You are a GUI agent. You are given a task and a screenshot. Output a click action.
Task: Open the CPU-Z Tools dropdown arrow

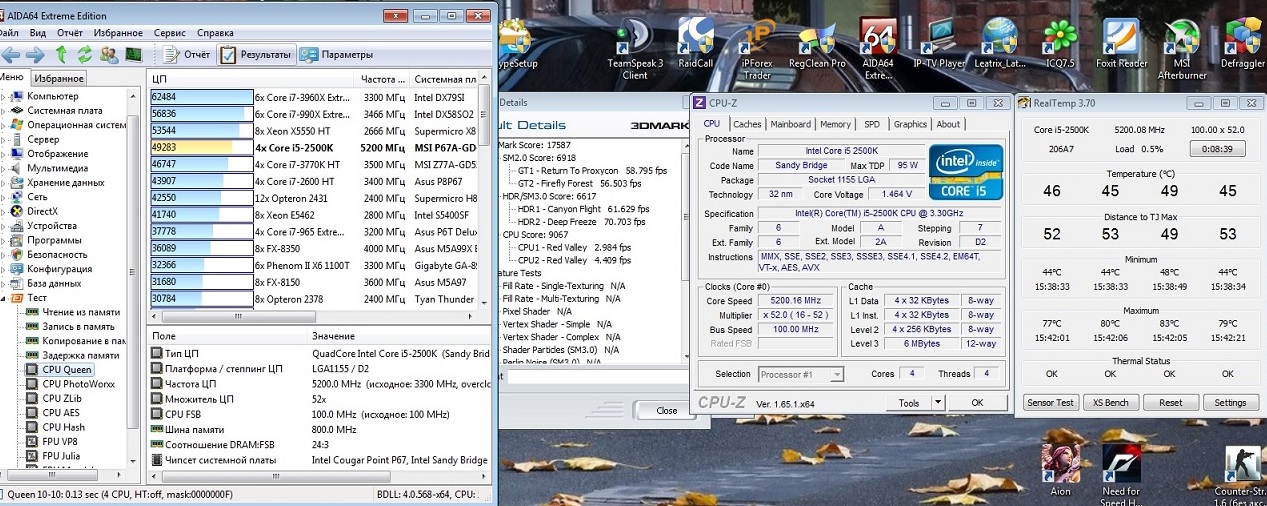937,402
